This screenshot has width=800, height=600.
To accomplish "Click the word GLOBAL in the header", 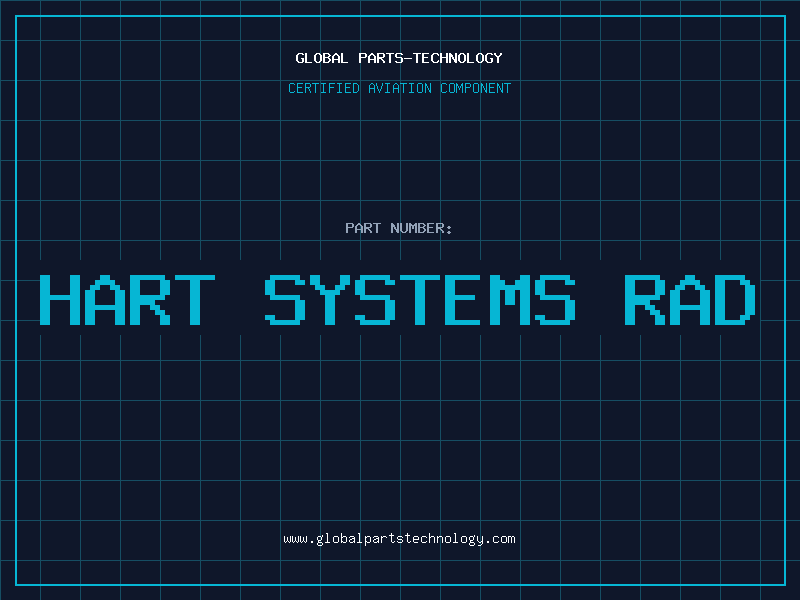I will pos(321,58).
